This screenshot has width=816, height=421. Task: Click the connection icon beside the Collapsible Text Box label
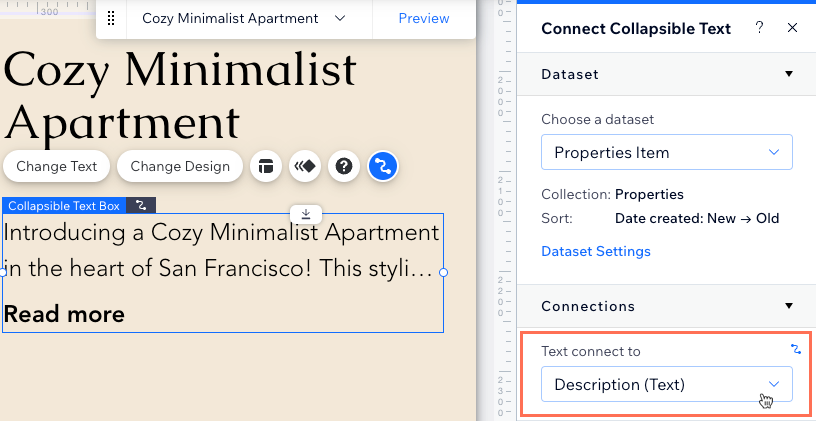coord(141,206)
